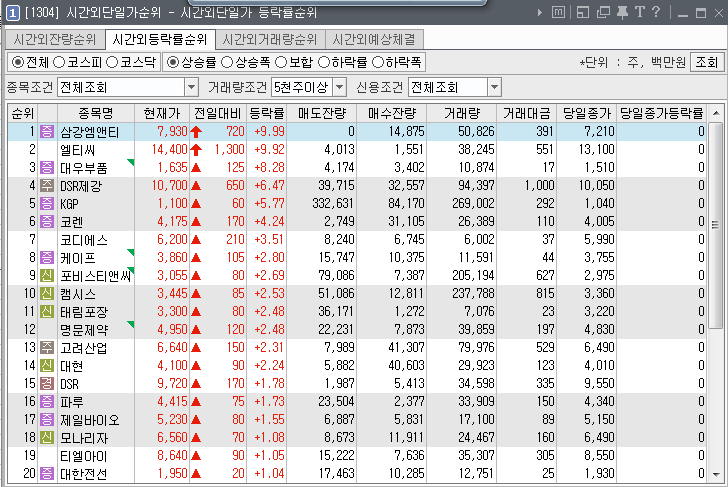
Task: Click the 조회 search button
Action: [707, 62]
